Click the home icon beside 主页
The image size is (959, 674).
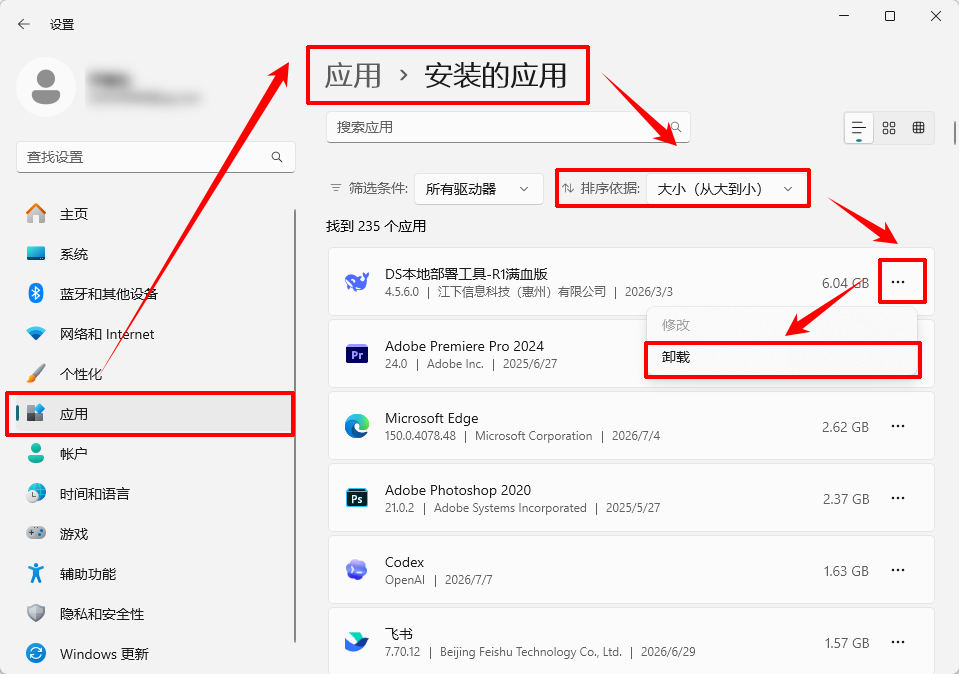click(36, 213)
